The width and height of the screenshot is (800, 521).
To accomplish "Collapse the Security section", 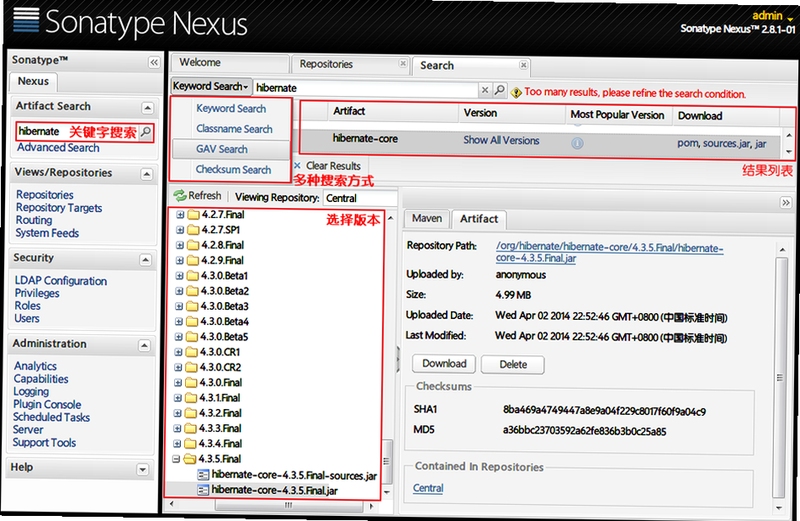I will (x=145, y=260).
